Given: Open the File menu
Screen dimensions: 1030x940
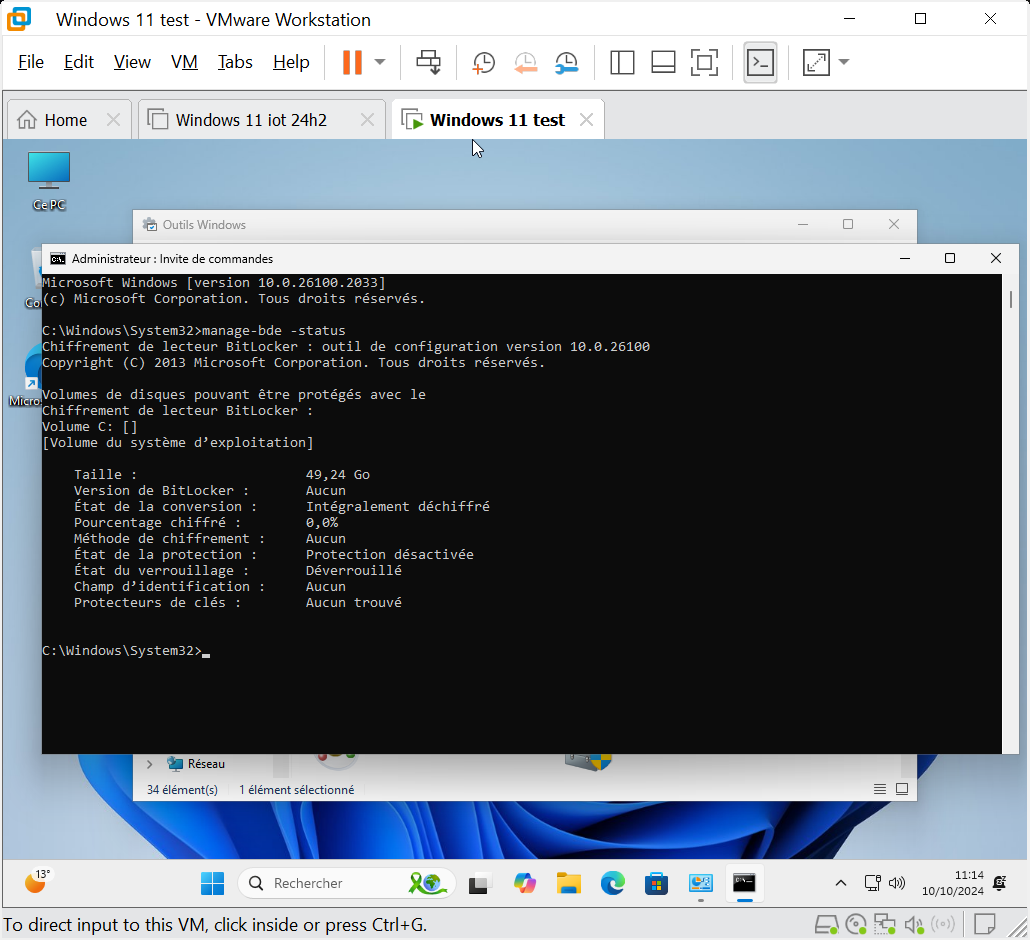Looking at the screenshot, I should (31, 62).
